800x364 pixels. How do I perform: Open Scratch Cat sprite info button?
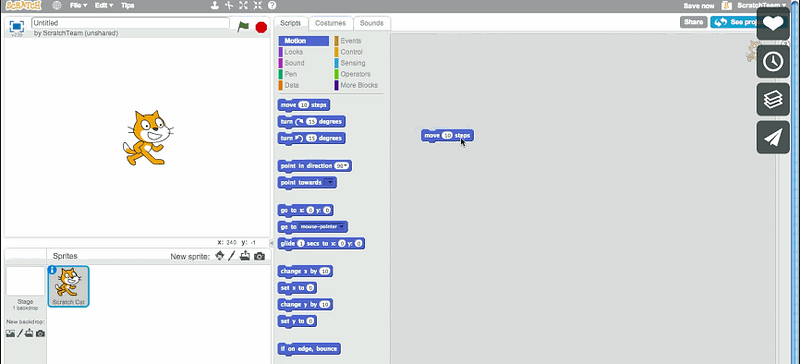(52, 270)
